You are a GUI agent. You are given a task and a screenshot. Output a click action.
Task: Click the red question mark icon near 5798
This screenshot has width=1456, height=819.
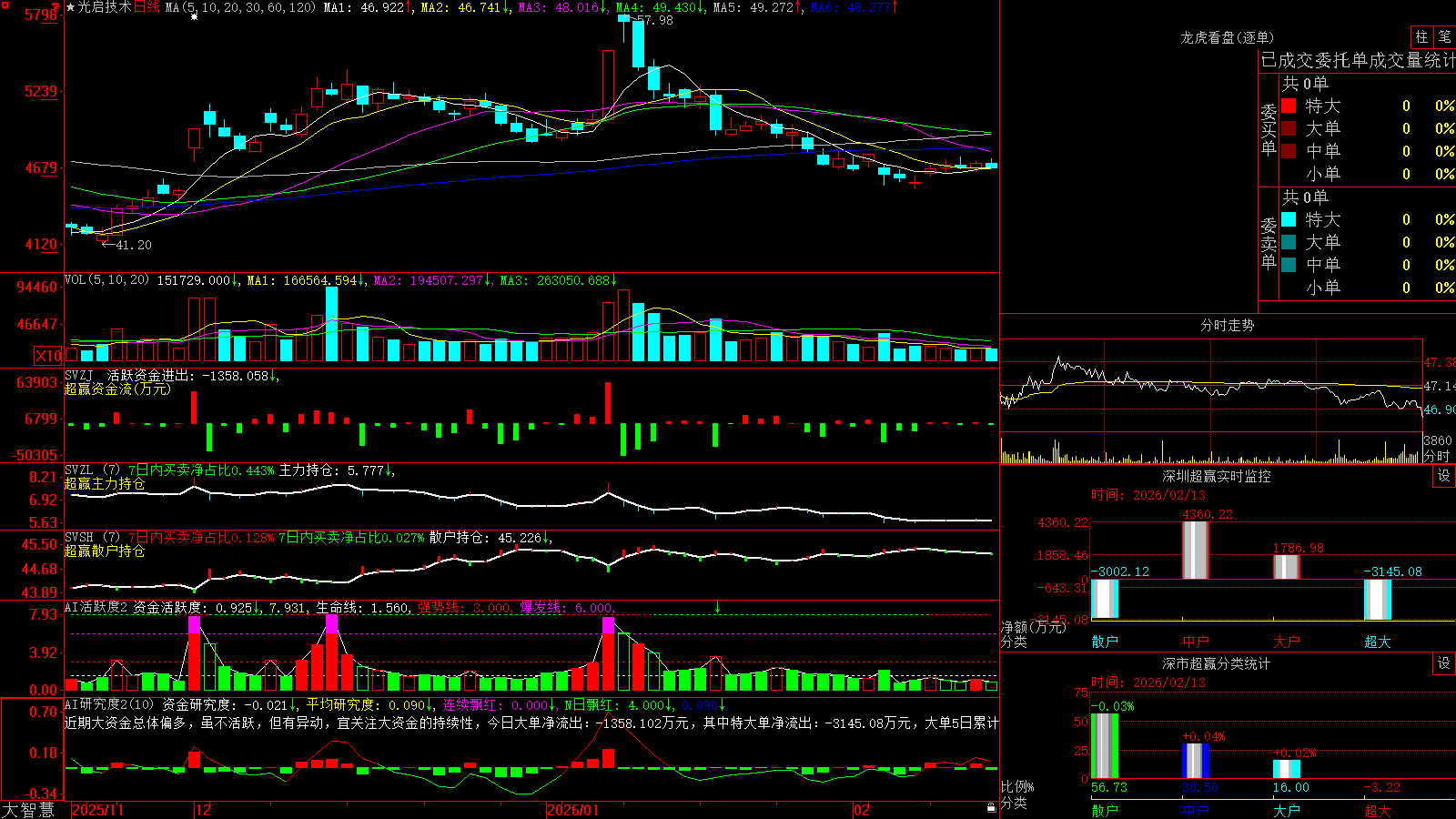(56, 8)
